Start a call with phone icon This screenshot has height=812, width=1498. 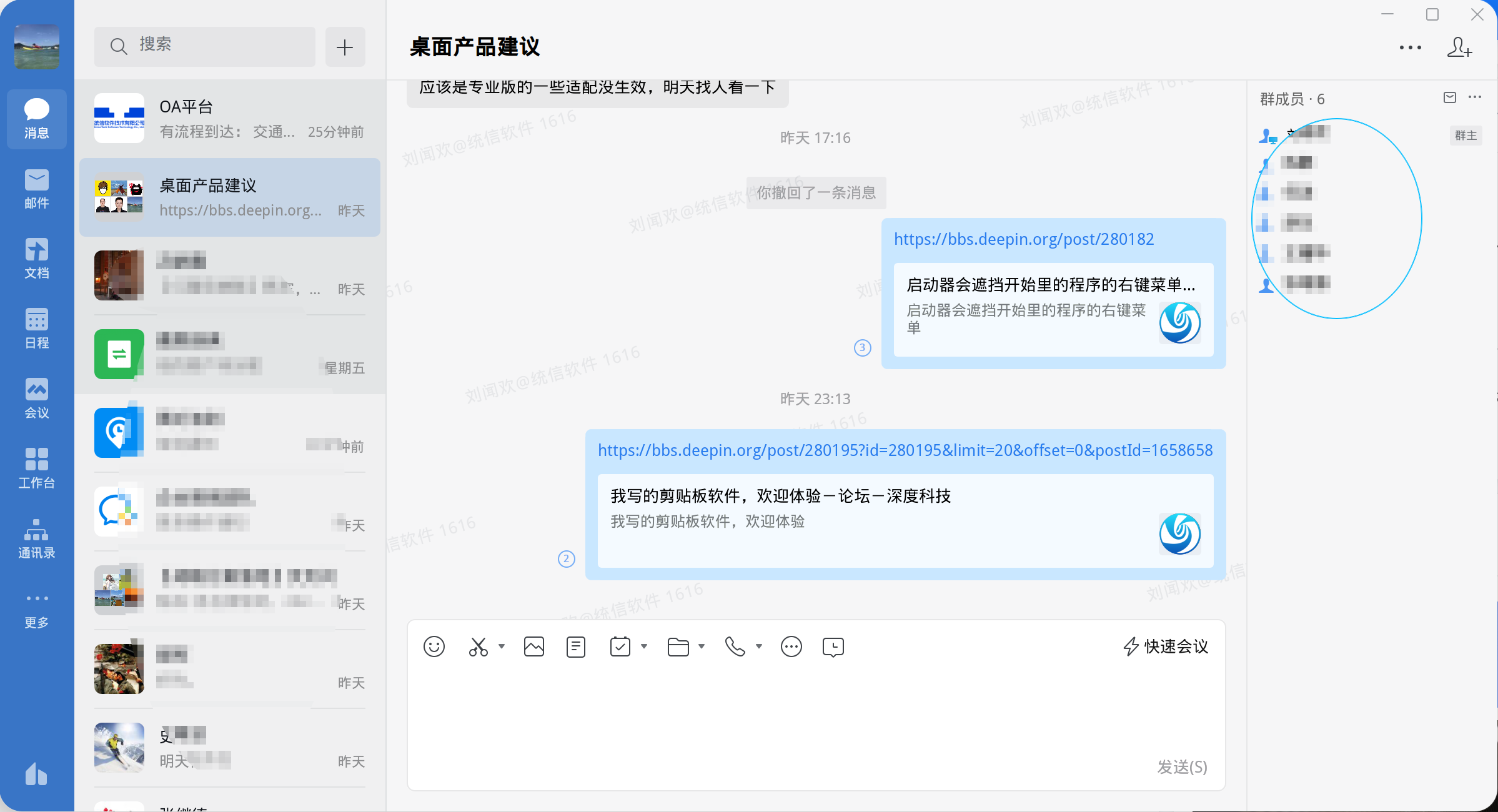coord(735,646)
